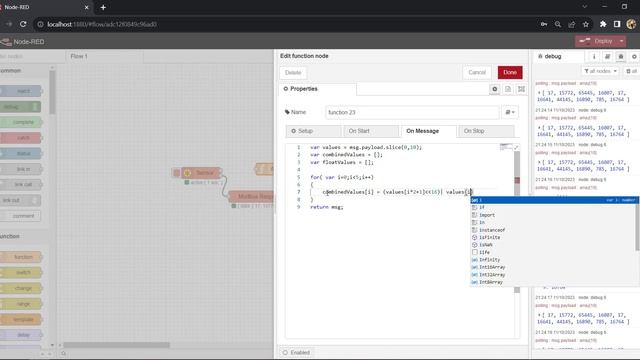
Task: Select the catch node in palette
Action: click(20, 138)
